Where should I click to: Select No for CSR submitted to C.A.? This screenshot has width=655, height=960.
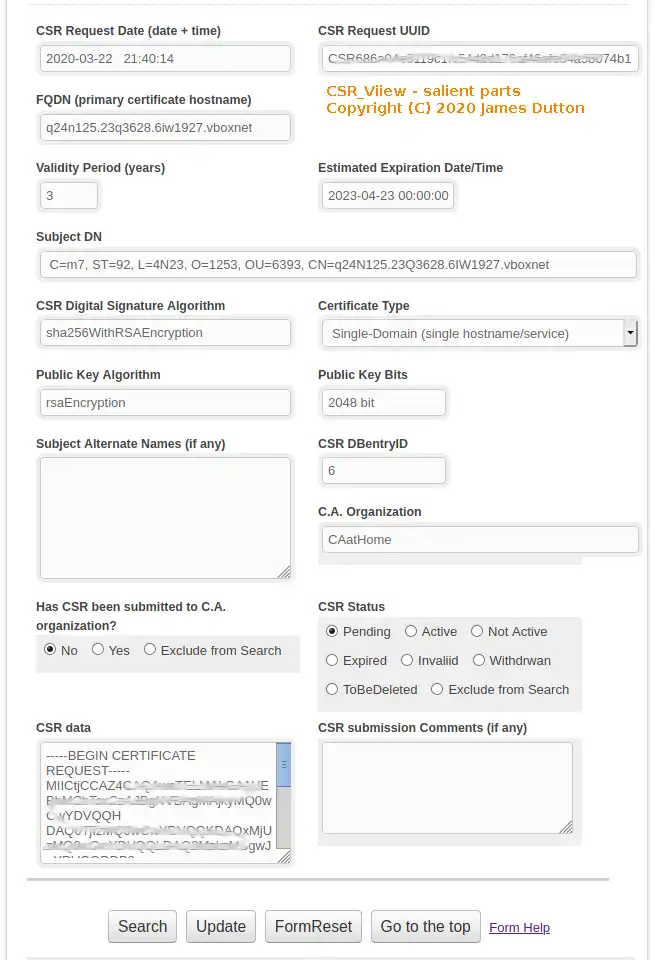click(x=49, y=650)
